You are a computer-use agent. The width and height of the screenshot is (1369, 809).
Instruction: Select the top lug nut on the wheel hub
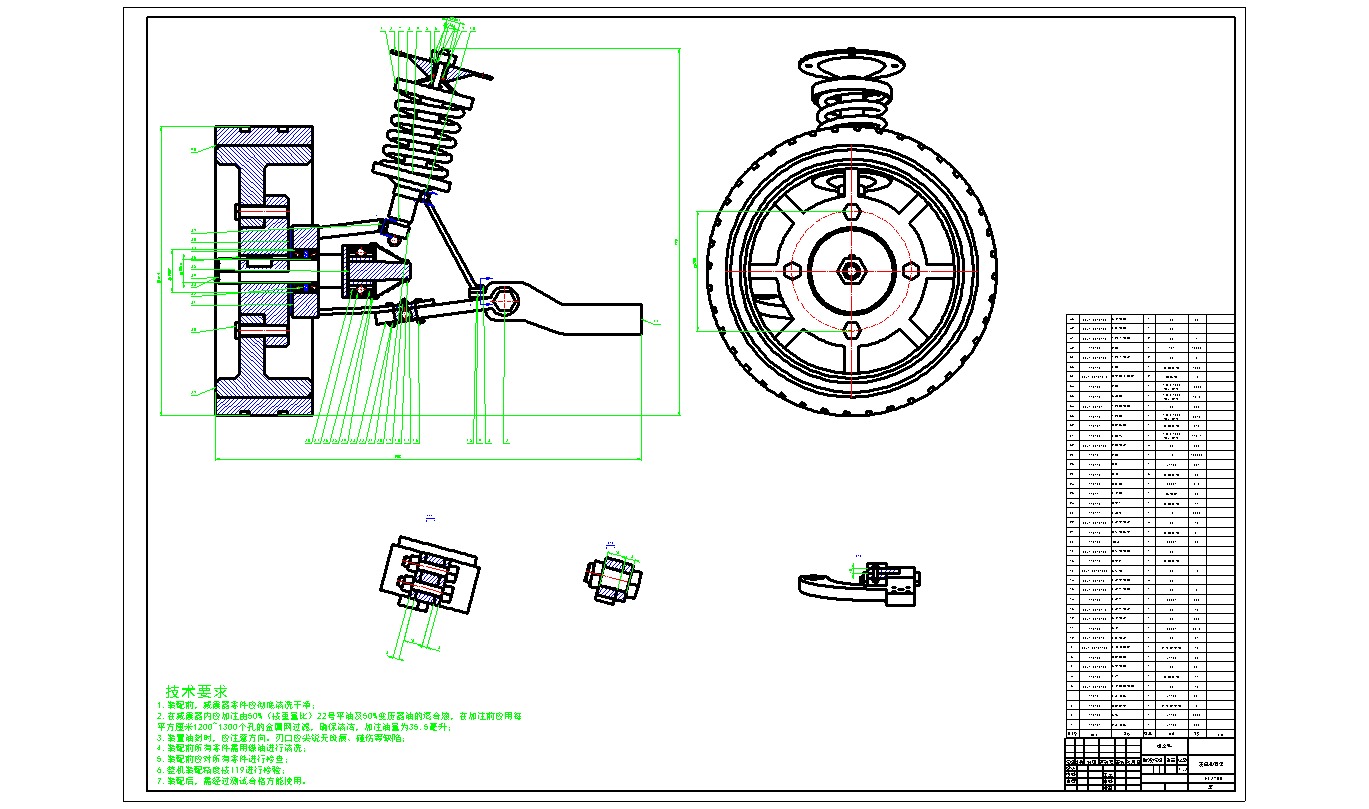click(x=851, y=211)
